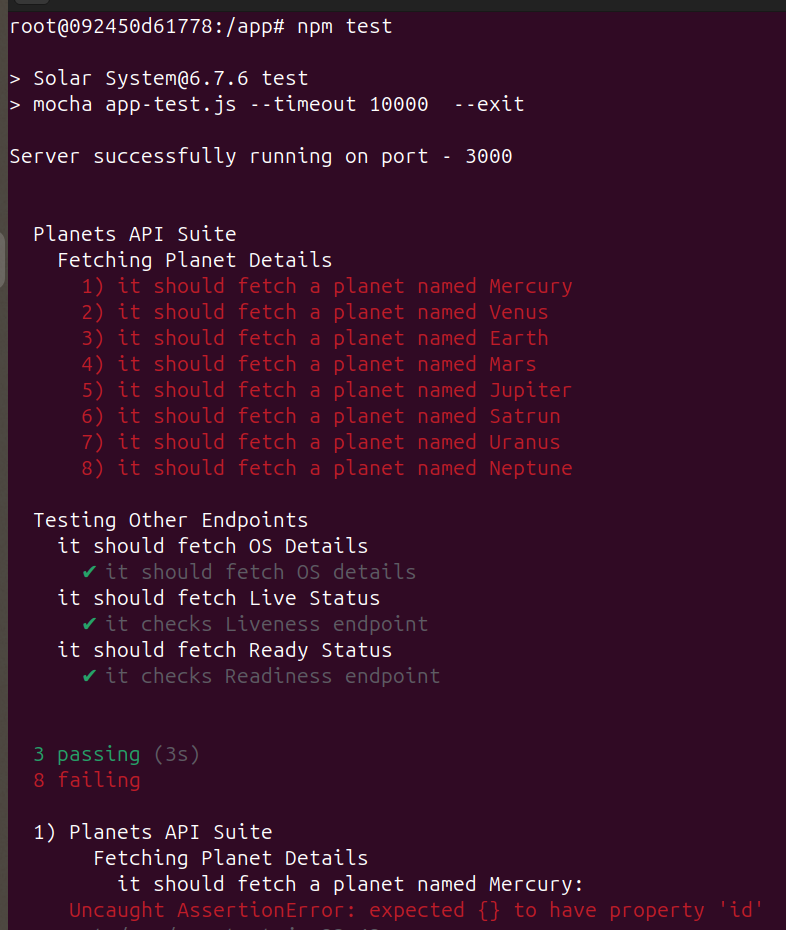Click the mocha app-test.js command line

click(267, 104)
